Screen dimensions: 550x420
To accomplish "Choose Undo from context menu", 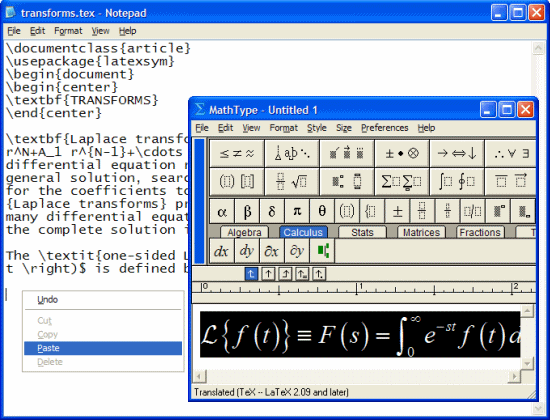I will click(x=103, y=300).
